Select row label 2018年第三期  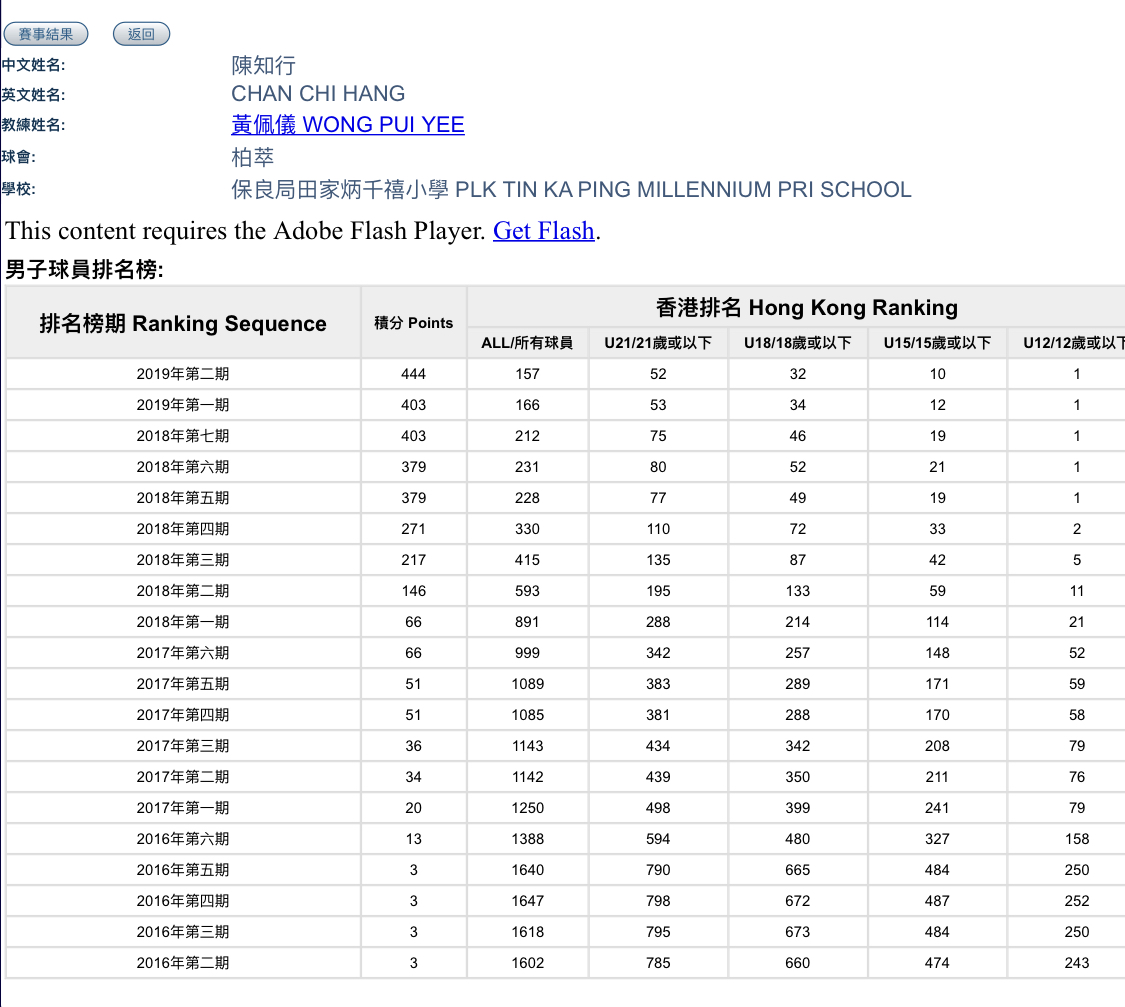pos(183,560)
